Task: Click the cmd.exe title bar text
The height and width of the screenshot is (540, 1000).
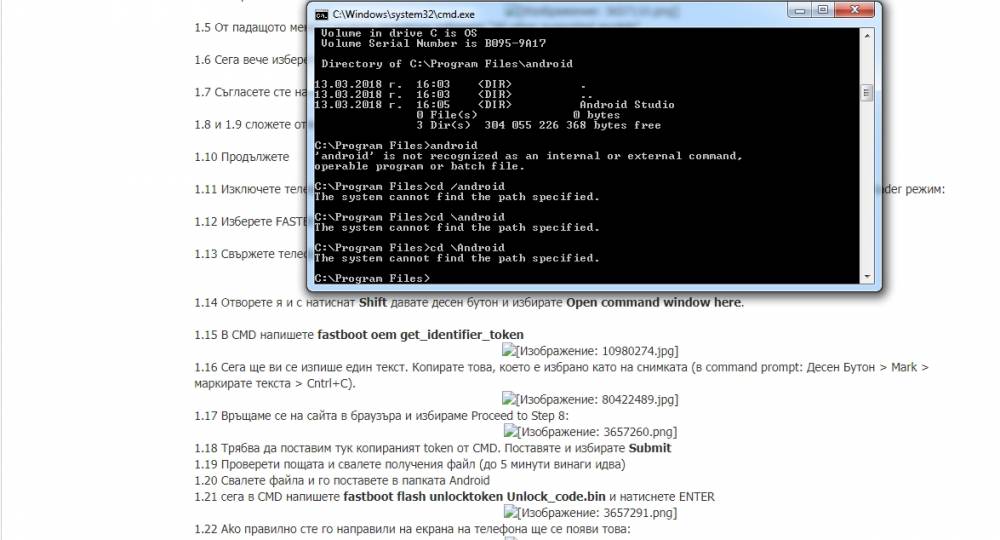Action: click(403, 14)
